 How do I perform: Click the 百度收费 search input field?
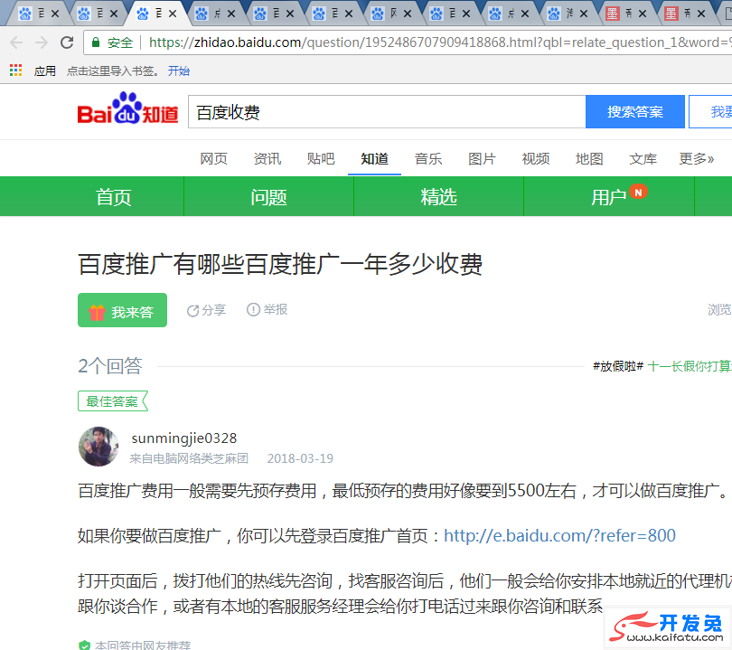[x=387, y=112]
